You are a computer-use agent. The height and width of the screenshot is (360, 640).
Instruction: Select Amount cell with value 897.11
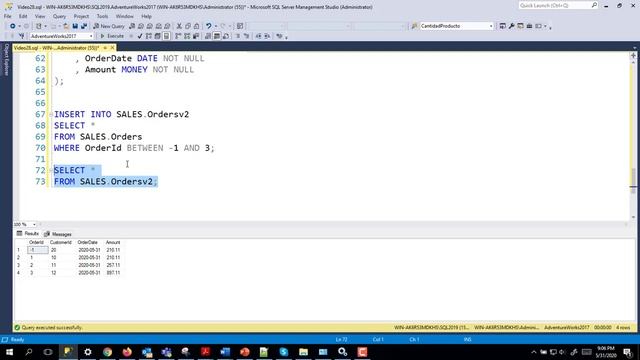[113, 273]
